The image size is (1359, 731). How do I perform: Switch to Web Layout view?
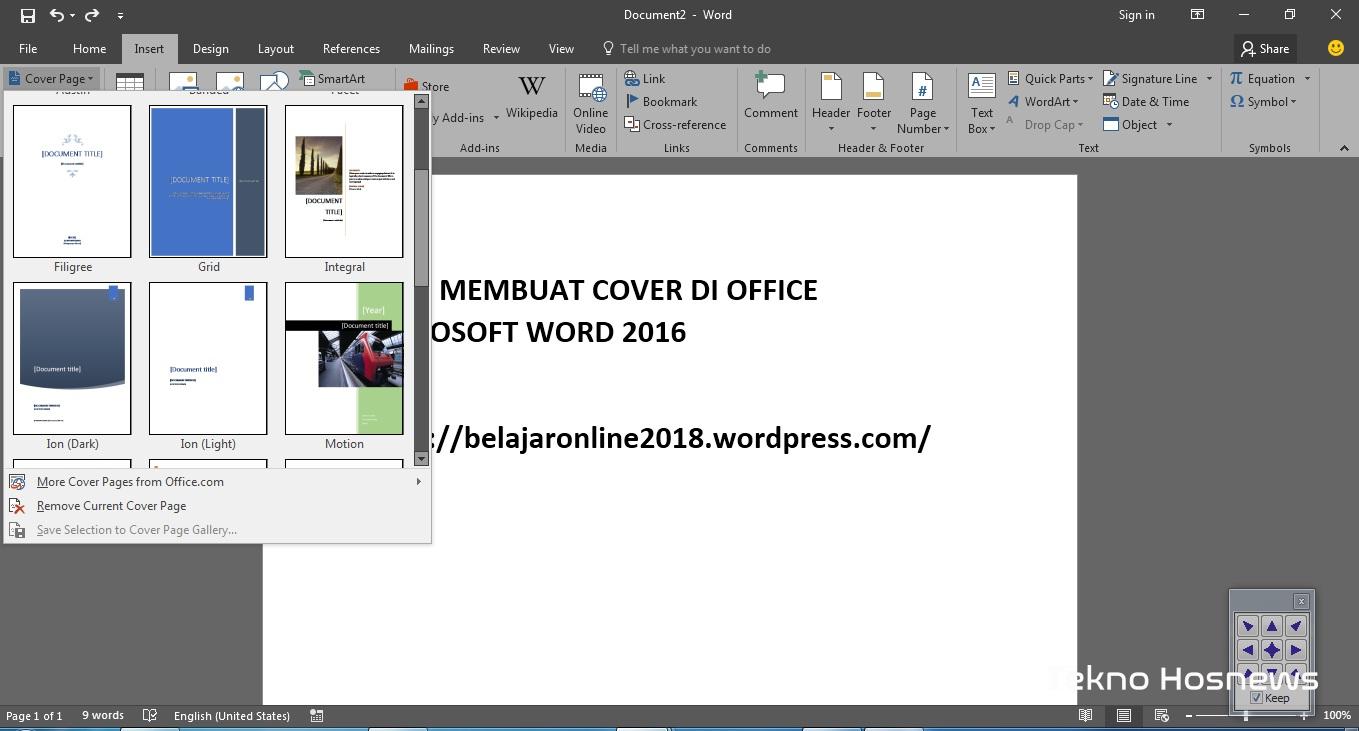[1160, 715]
